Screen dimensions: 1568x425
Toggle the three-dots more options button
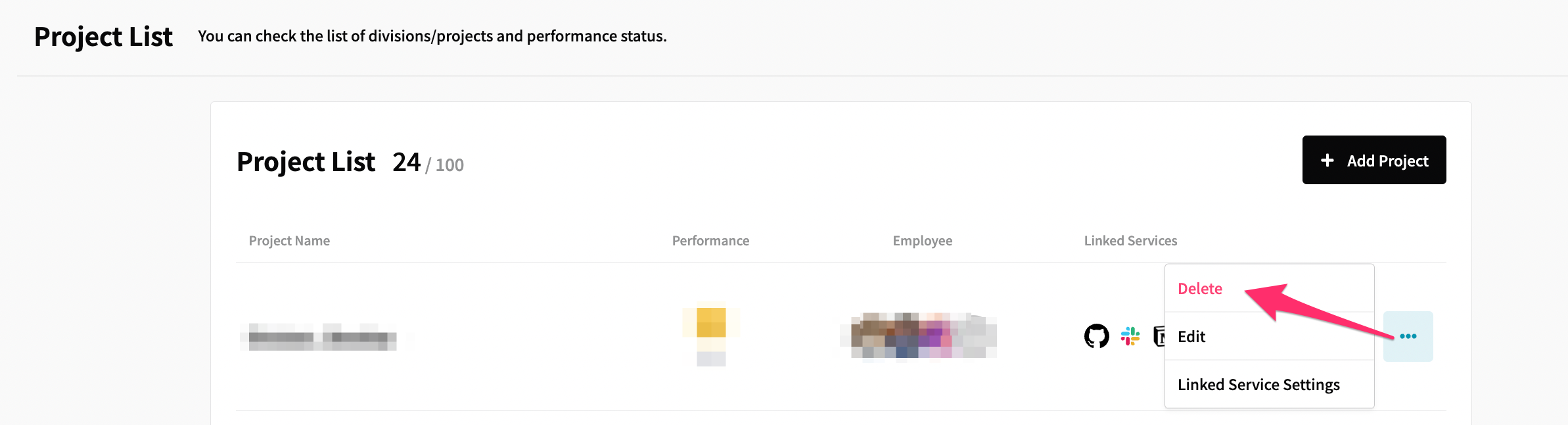(1408, 336)
